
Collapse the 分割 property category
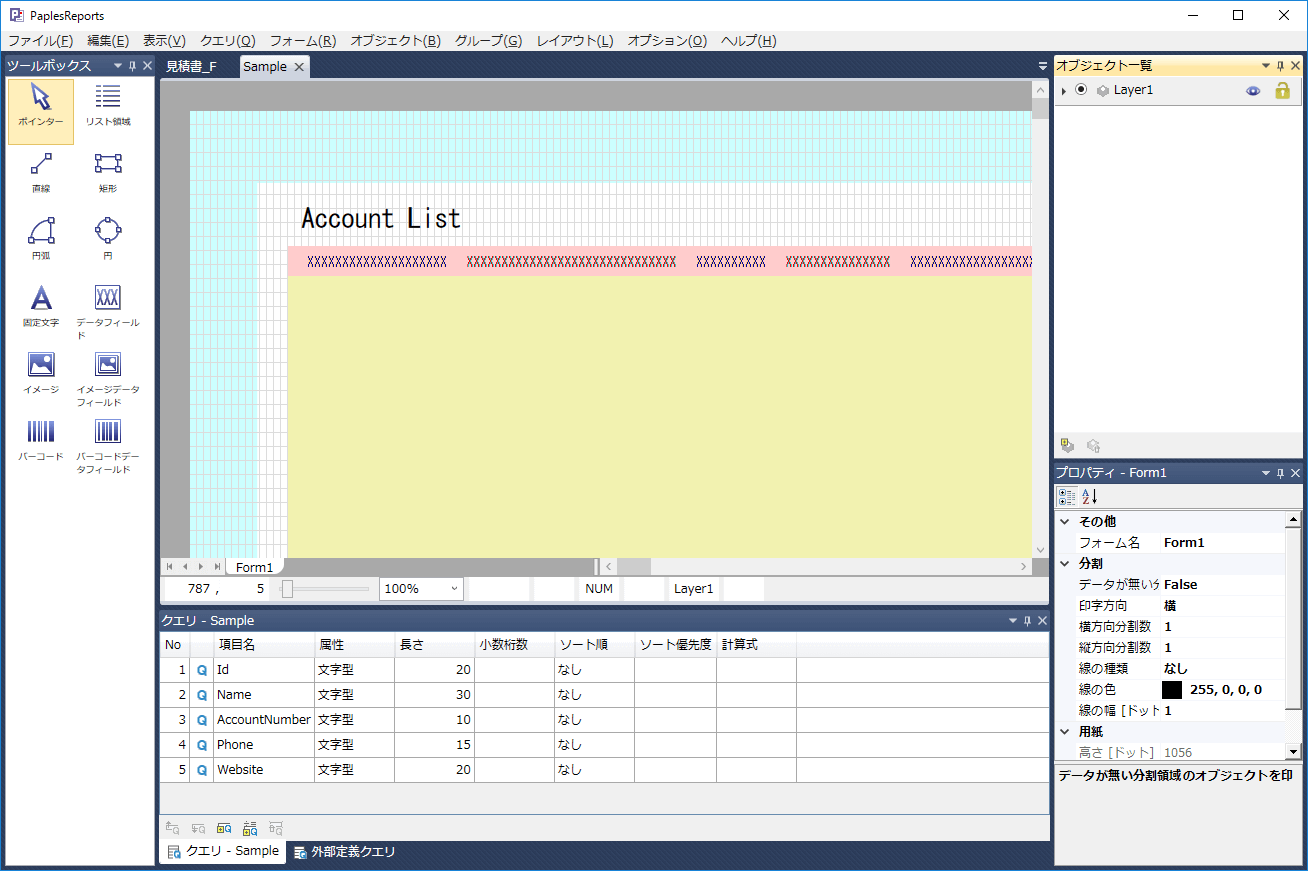[x=1065, y=563]
